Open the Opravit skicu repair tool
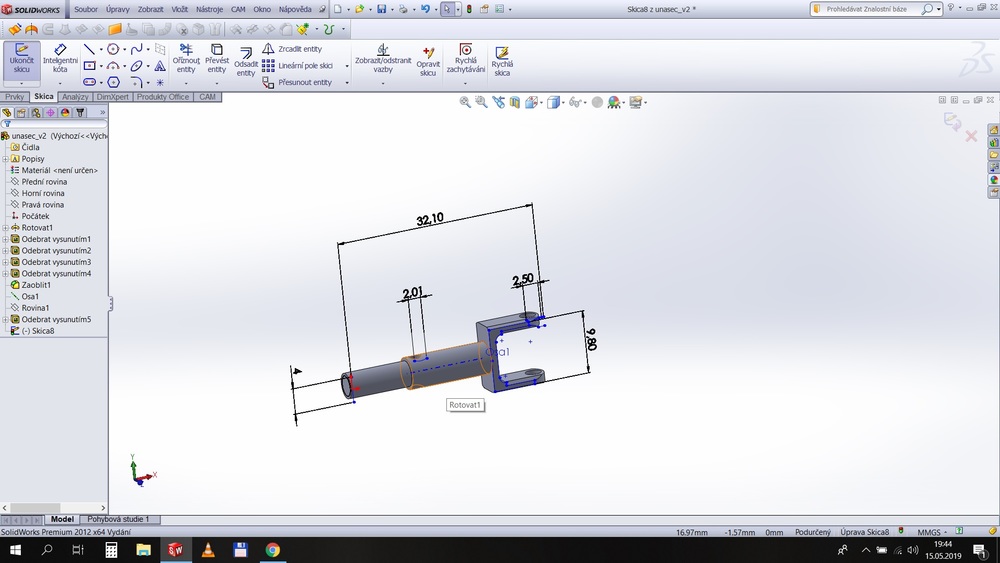 pyautogui.click(x=428, y=61)
